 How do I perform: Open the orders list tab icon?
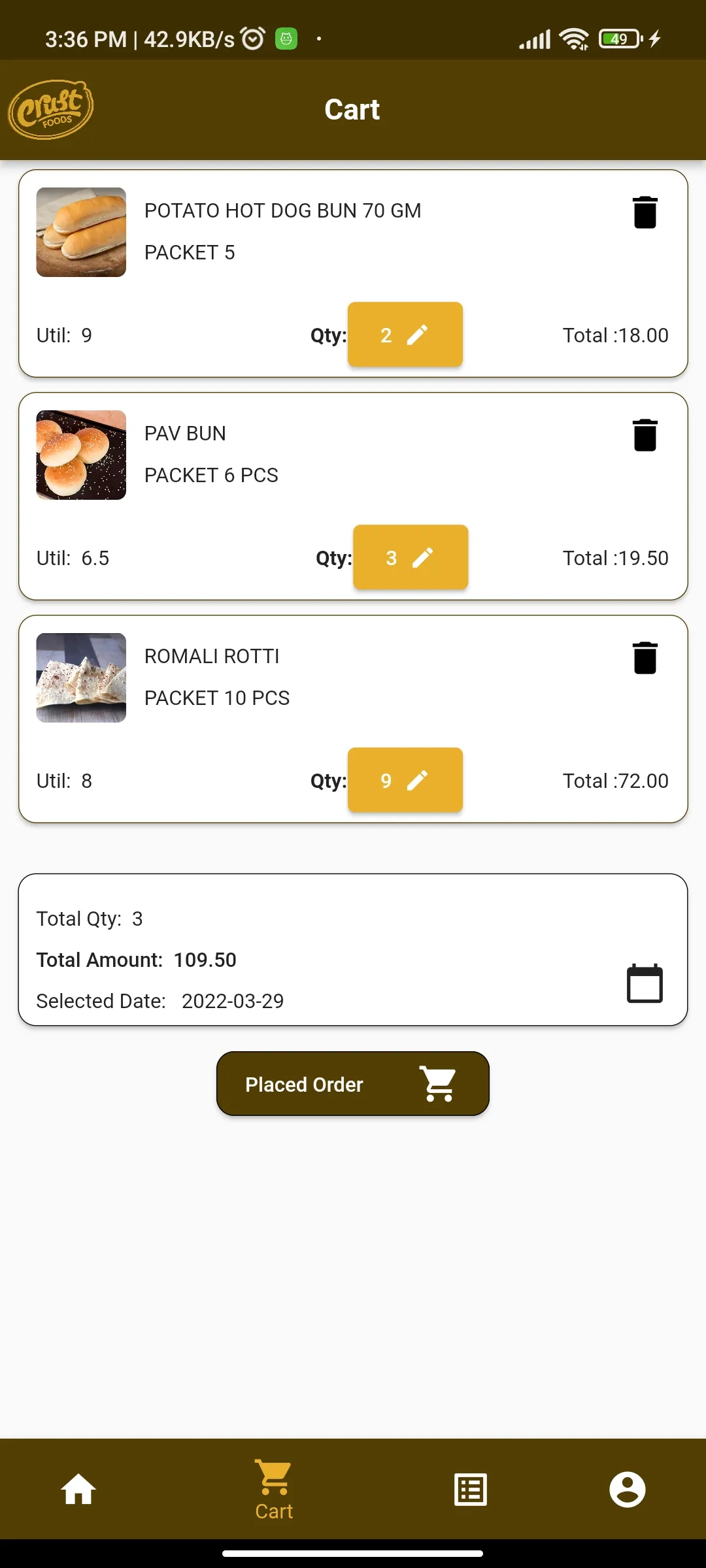471,1490
